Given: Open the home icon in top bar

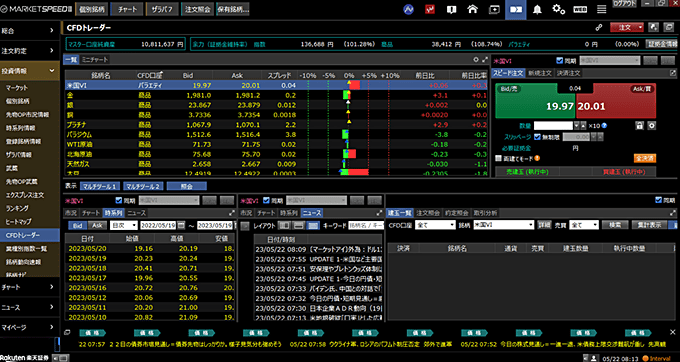Looking at the screenshot, I should click(x=473, y=10).
